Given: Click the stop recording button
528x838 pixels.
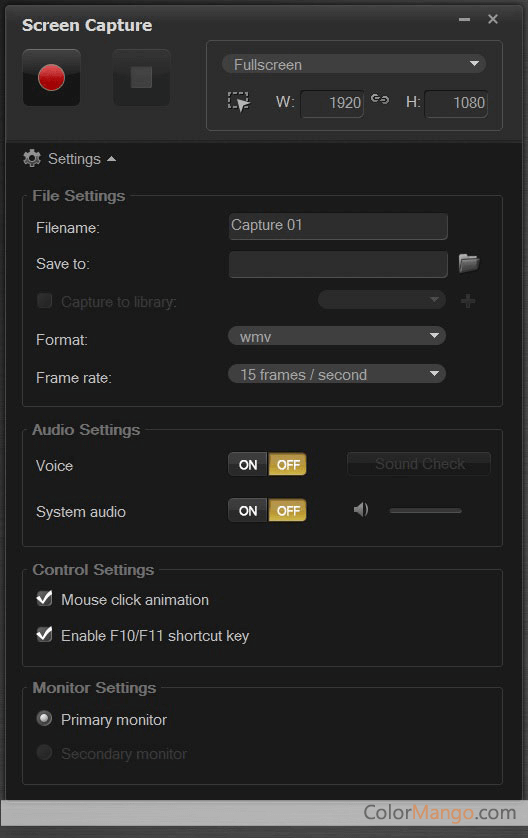Looking at the screenshot, I should 142,77.
